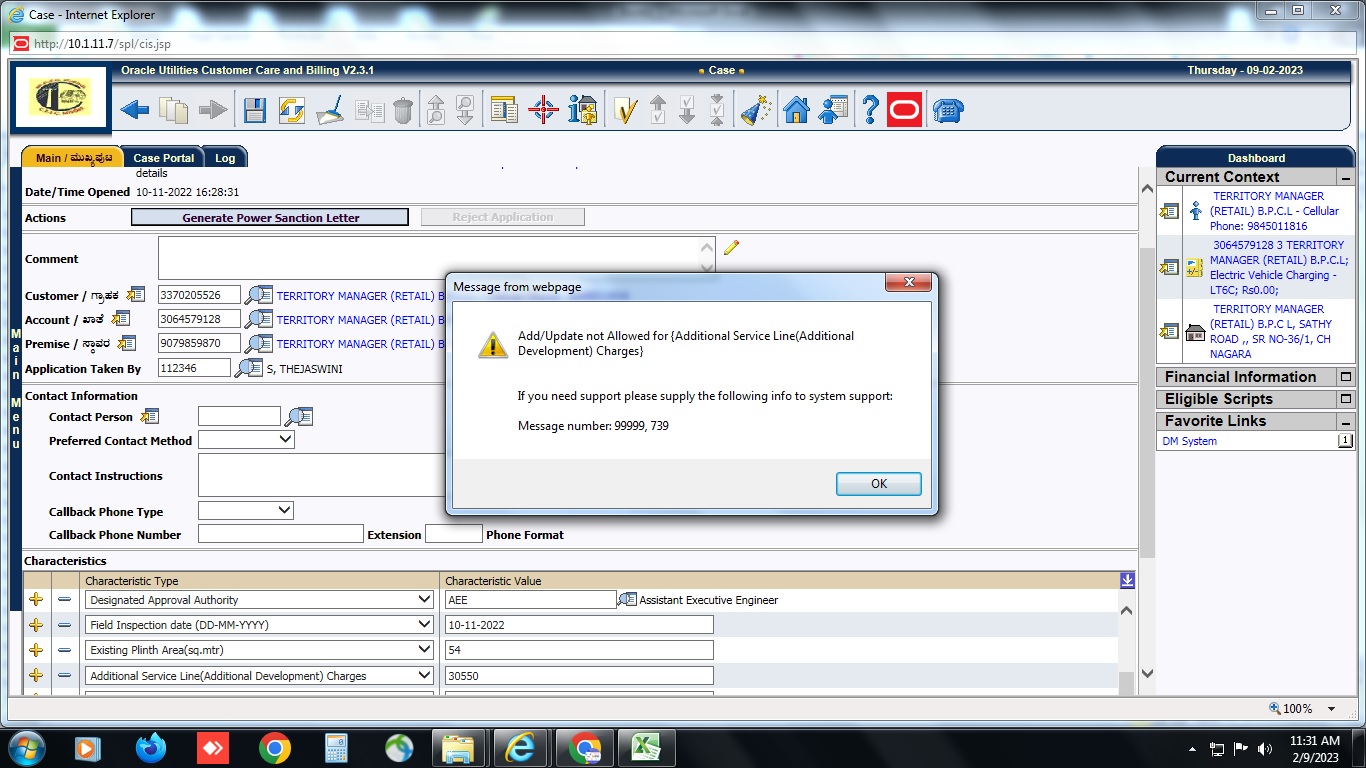Click OK in the message dialog
This screenshot has height=768, width=1366.
[x=878, y=483]
